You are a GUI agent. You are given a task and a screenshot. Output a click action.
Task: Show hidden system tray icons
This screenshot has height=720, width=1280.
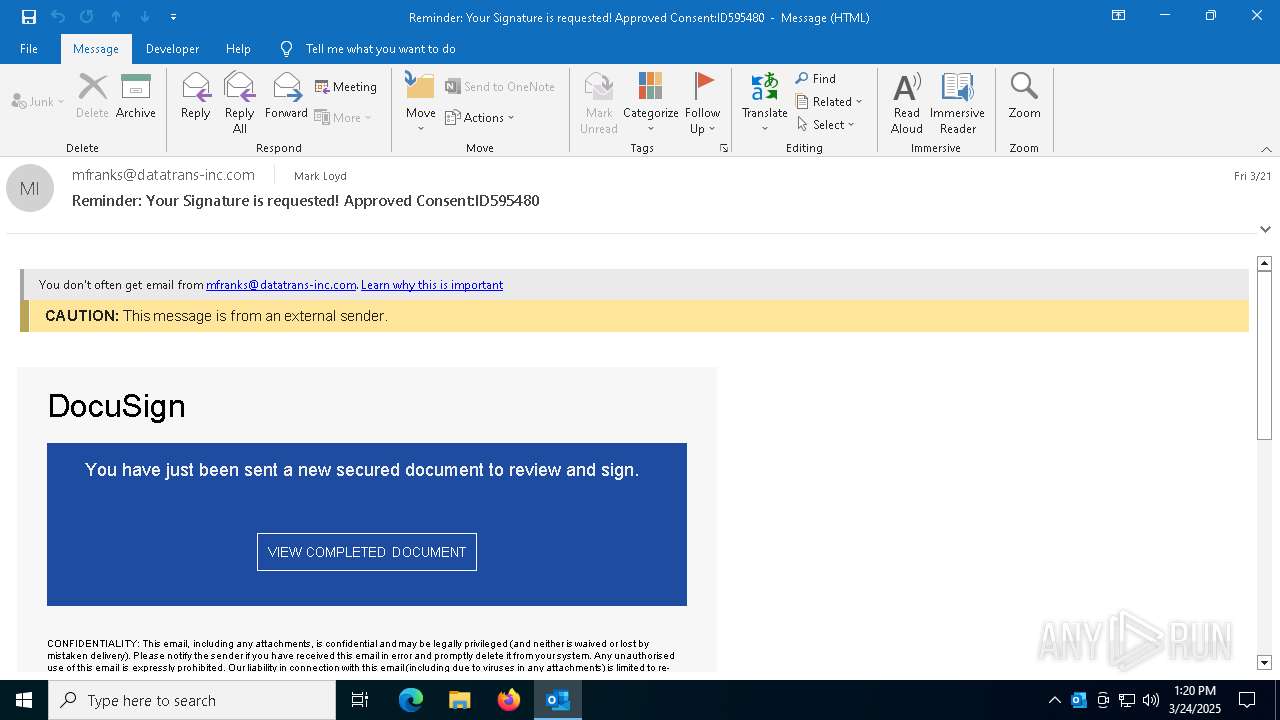(1054, 700)
